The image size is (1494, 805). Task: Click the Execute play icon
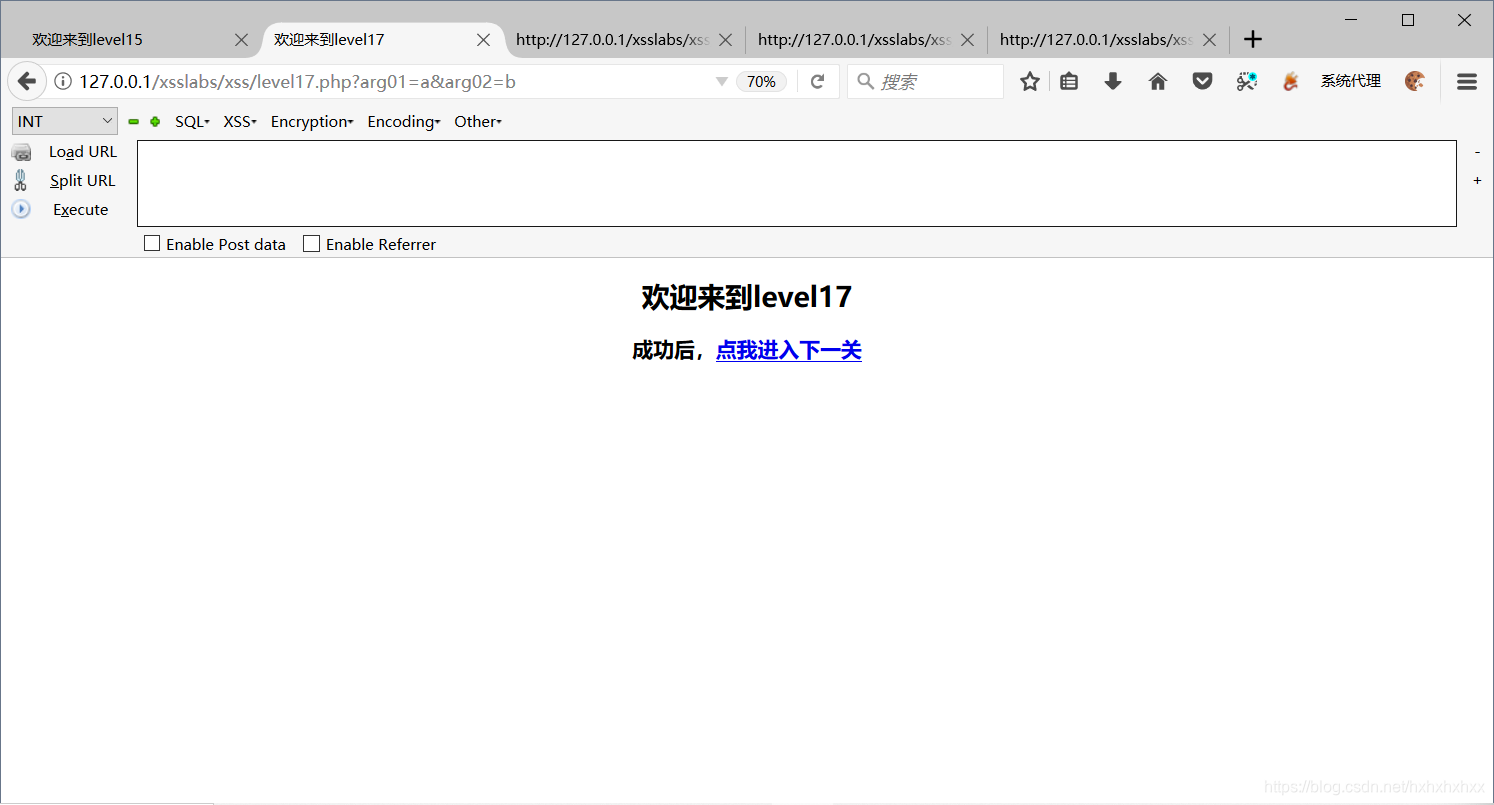pos(21,209)
